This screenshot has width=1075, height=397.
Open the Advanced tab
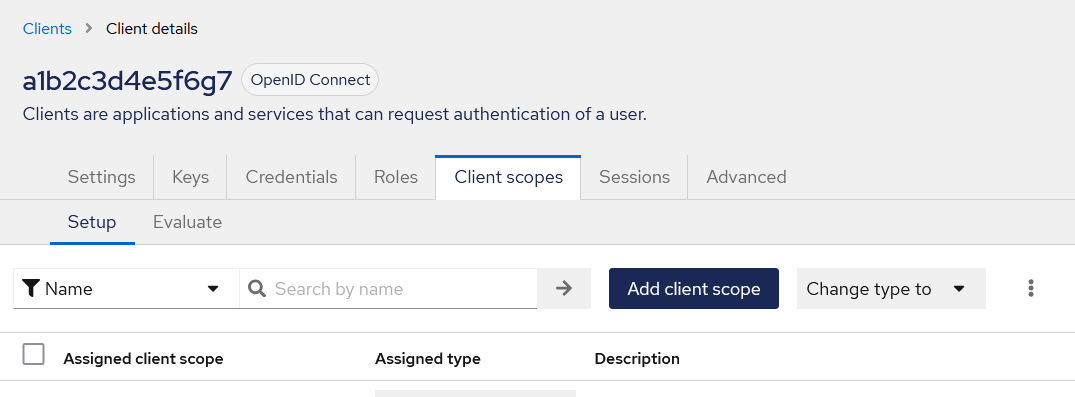tap(746, 177)
